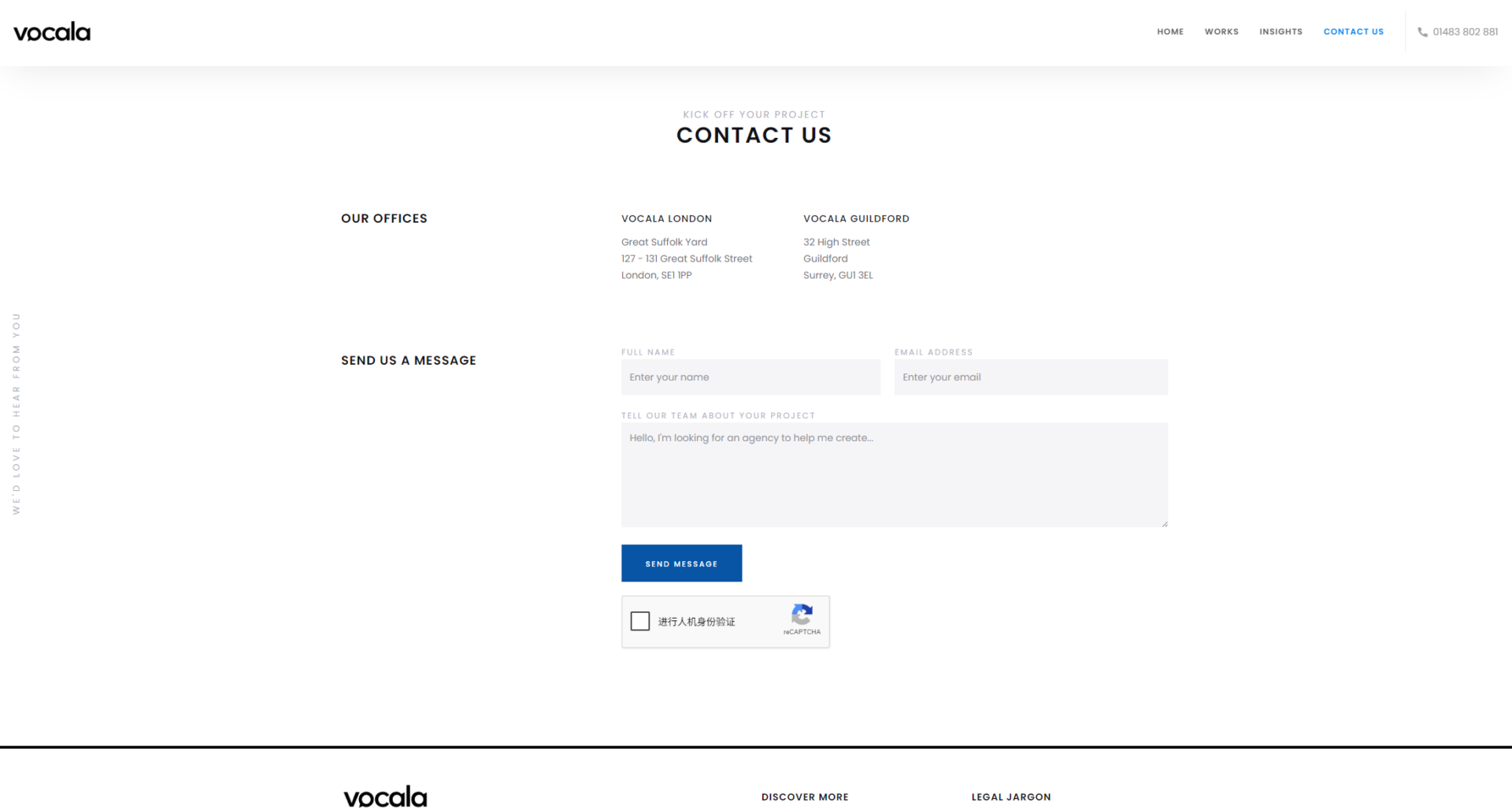Click the reCAPTCHA logo icon

click(802, 615)
